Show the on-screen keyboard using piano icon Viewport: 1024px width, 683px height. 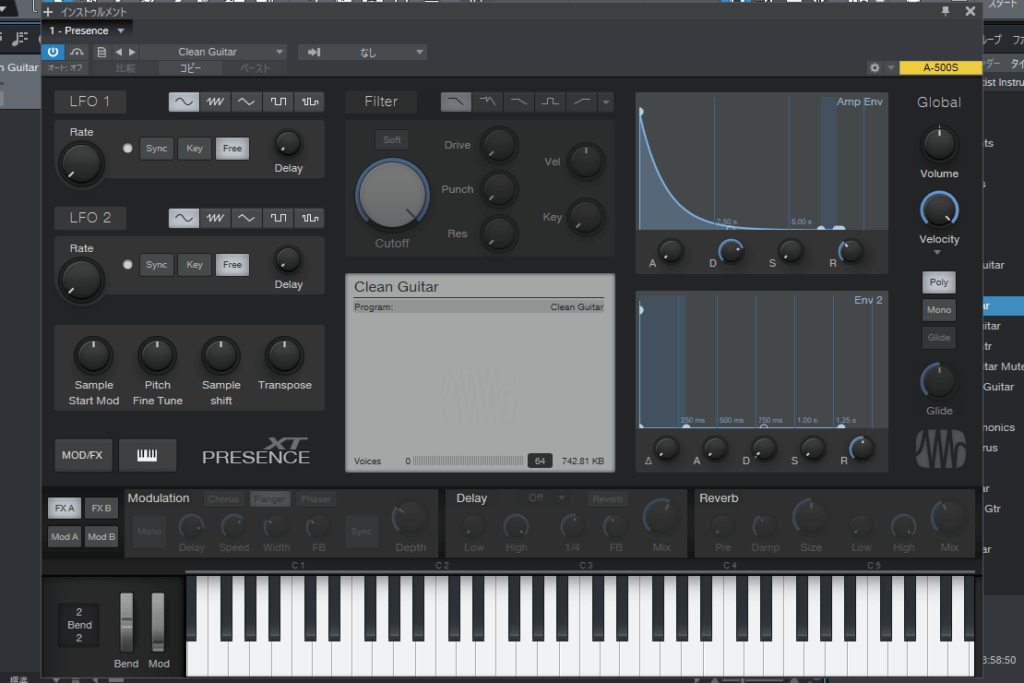coord(147,455)
